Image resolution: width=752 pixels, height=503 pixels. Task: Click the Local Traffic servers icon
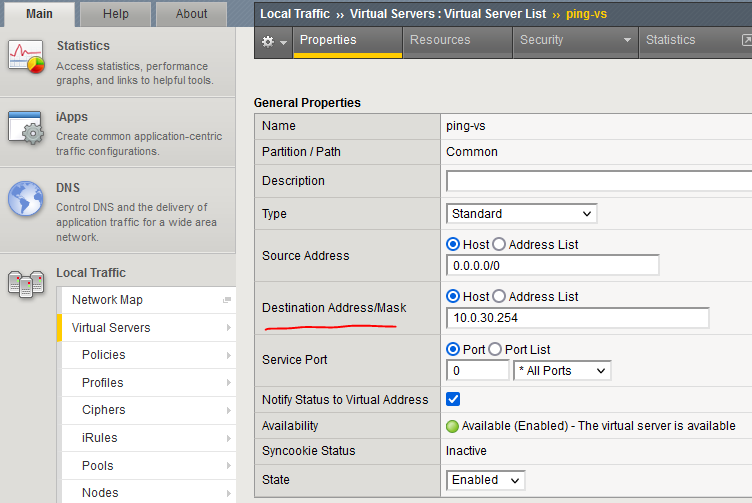click(25, 282)
